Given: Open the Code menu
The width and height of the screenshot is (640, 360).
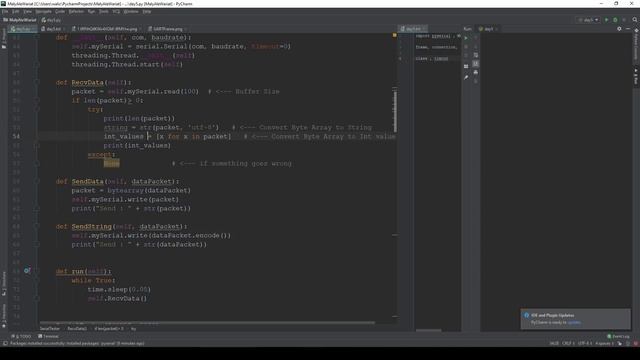Looking at the screenshot, I should (x=60, y=11).
